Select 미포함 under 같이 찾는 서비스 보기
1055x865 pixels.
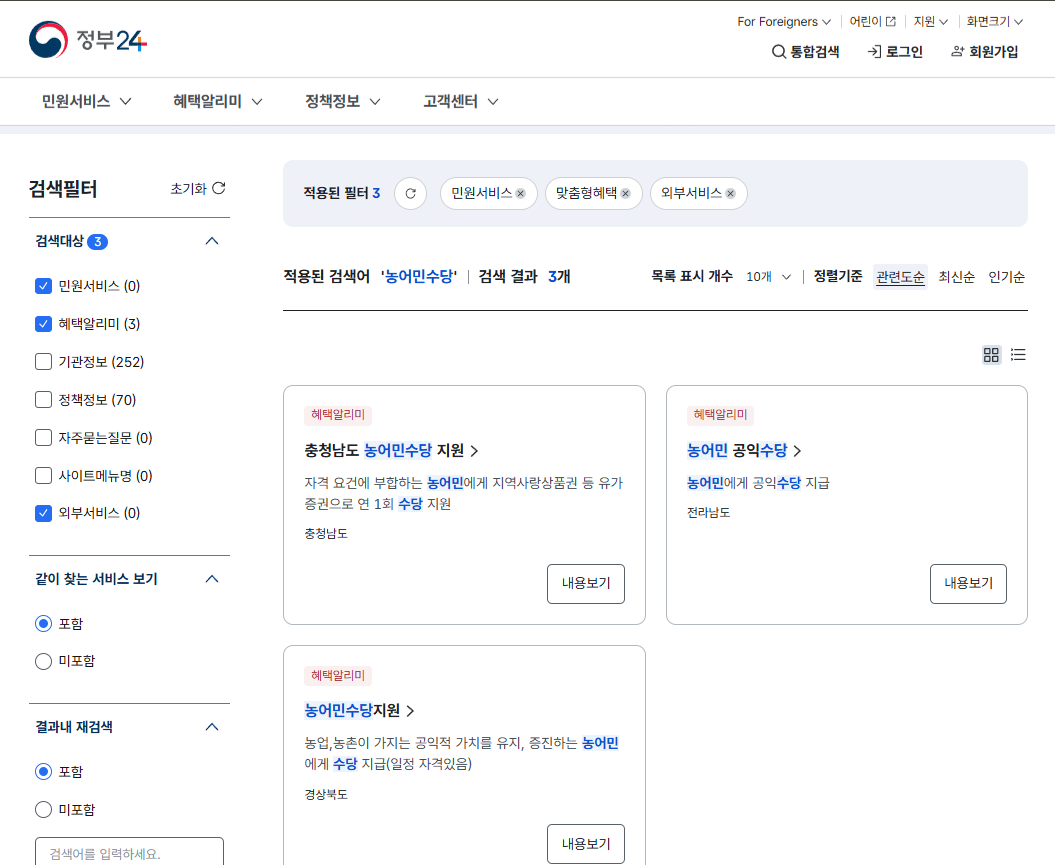coord(43,661)
